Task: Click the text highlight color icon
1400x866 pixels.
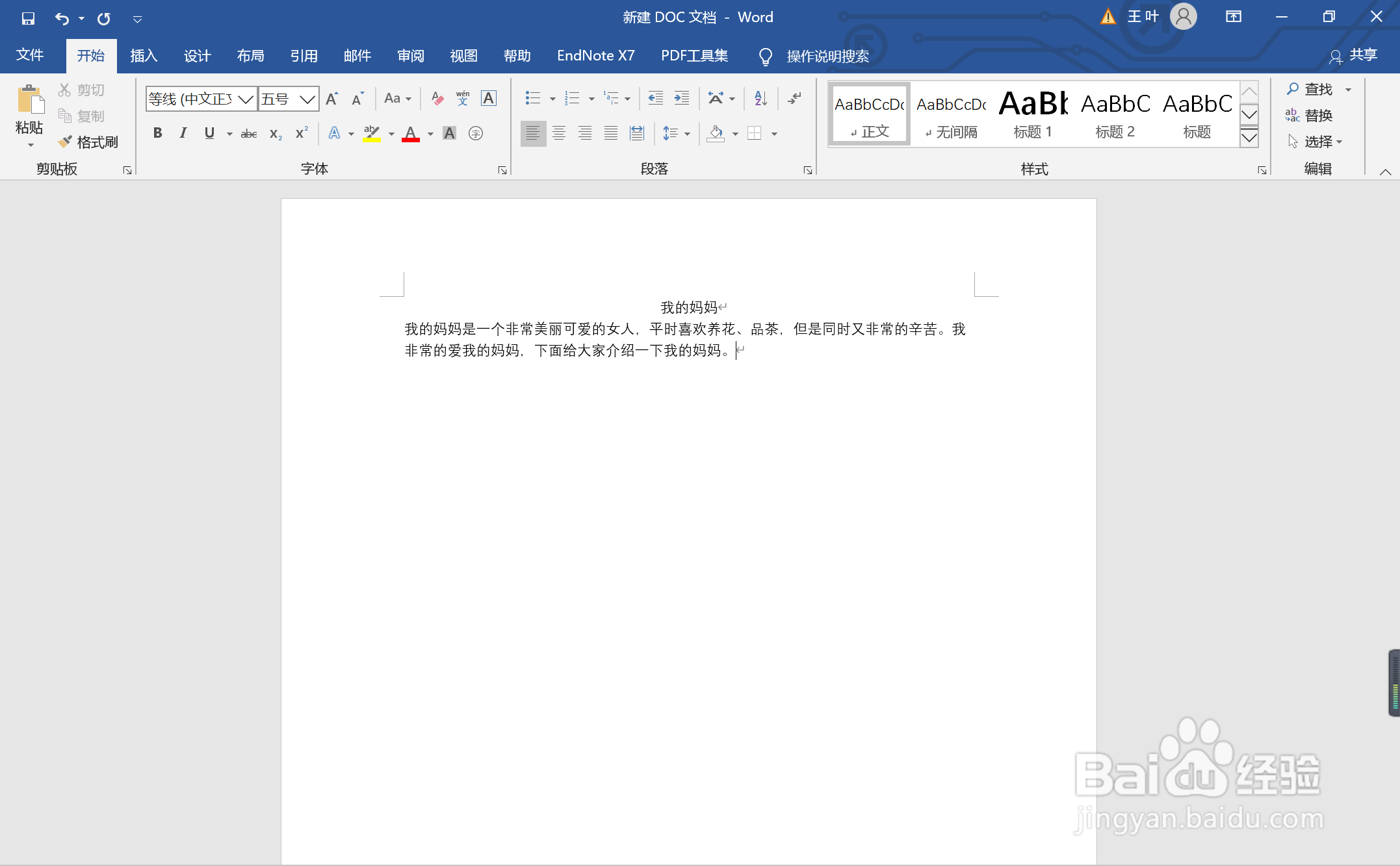Action: point(370,133)
